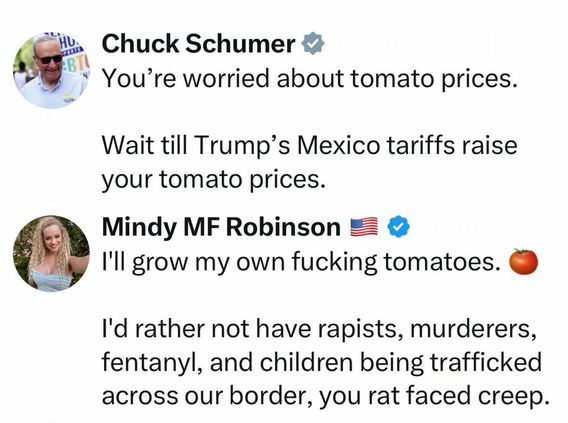Open Mindy MF Robinson's profile picture
The image size is (568, 423).
pos(51,254)
